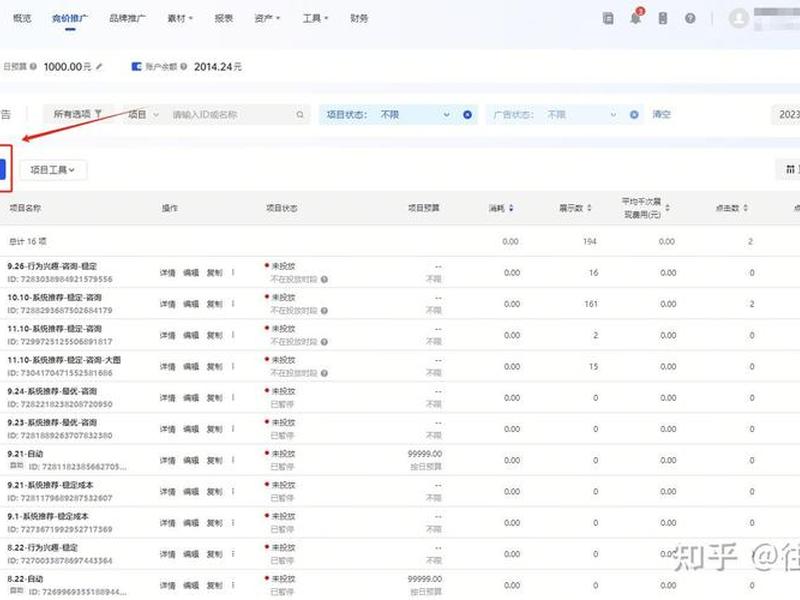Go to the 概览 tab
The image size is (800, 600).
[22, 18]
